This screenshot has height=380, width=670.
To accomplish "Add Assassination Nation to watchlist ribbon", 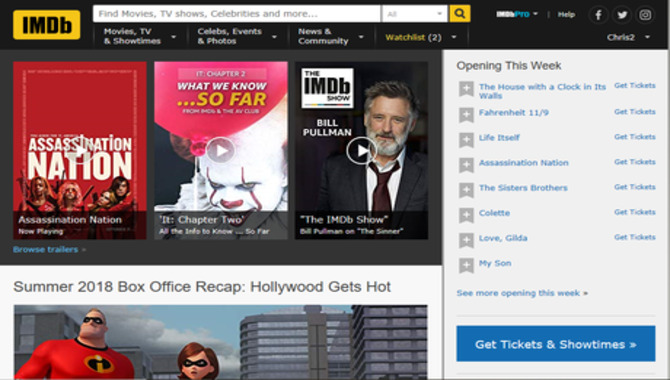I will (466, 165).
